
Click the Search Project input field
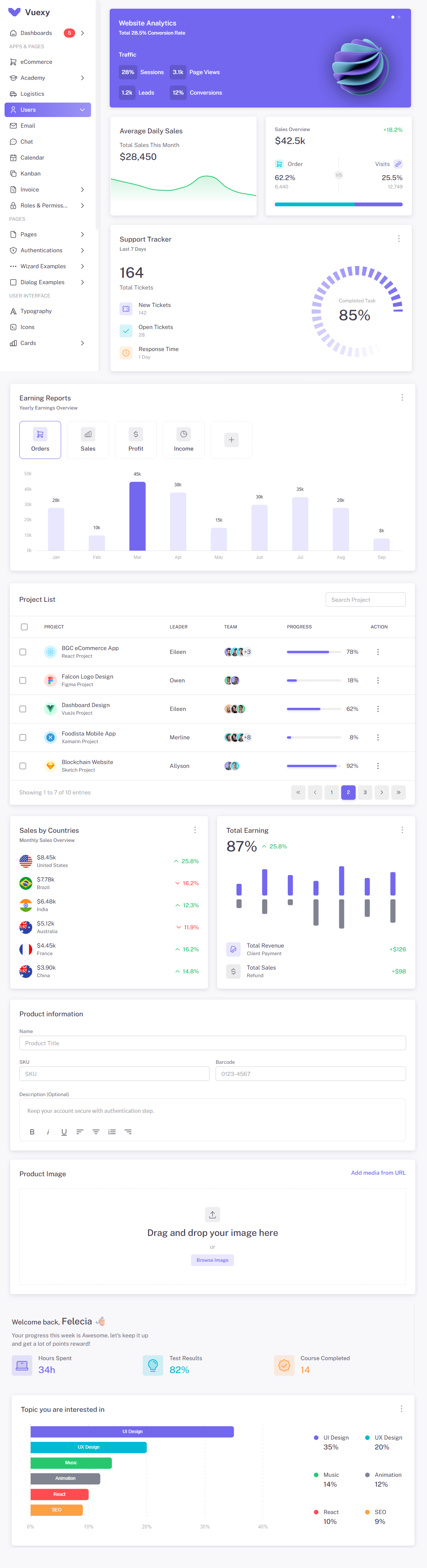pos(365,600)
